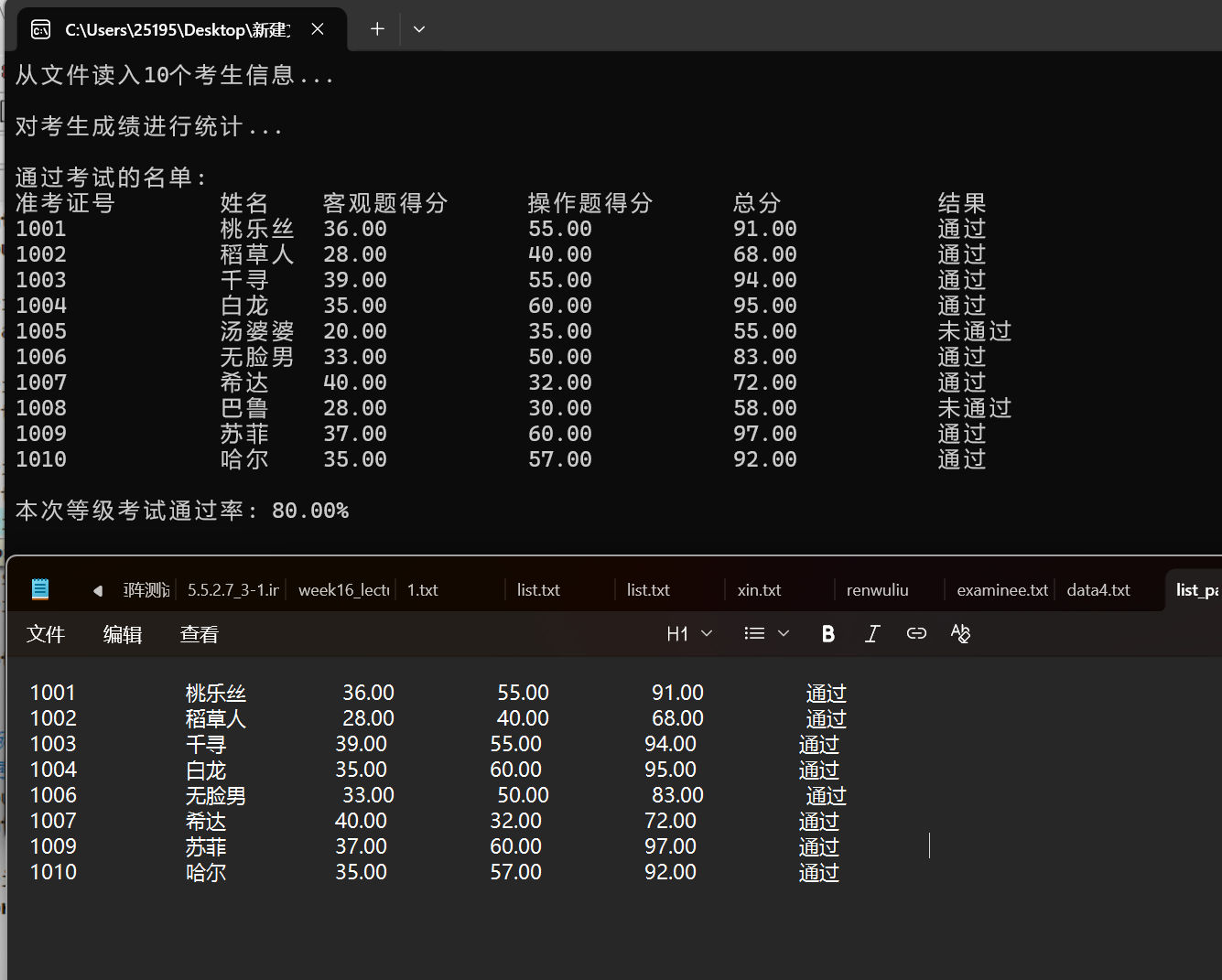Toggle italic formatting in Notepad
Image resolution: width=1222 pixels, height=980 pixels.
[872, 633]
